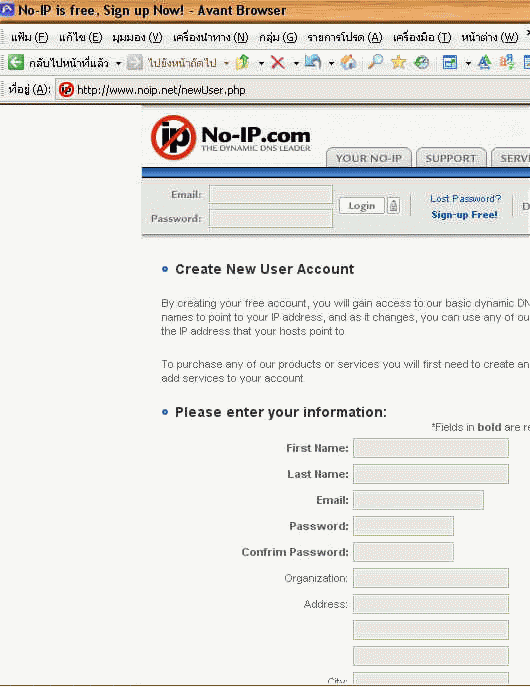
Task: Open dropdown arrow next to refresh icon
Action: coord(331,64)
